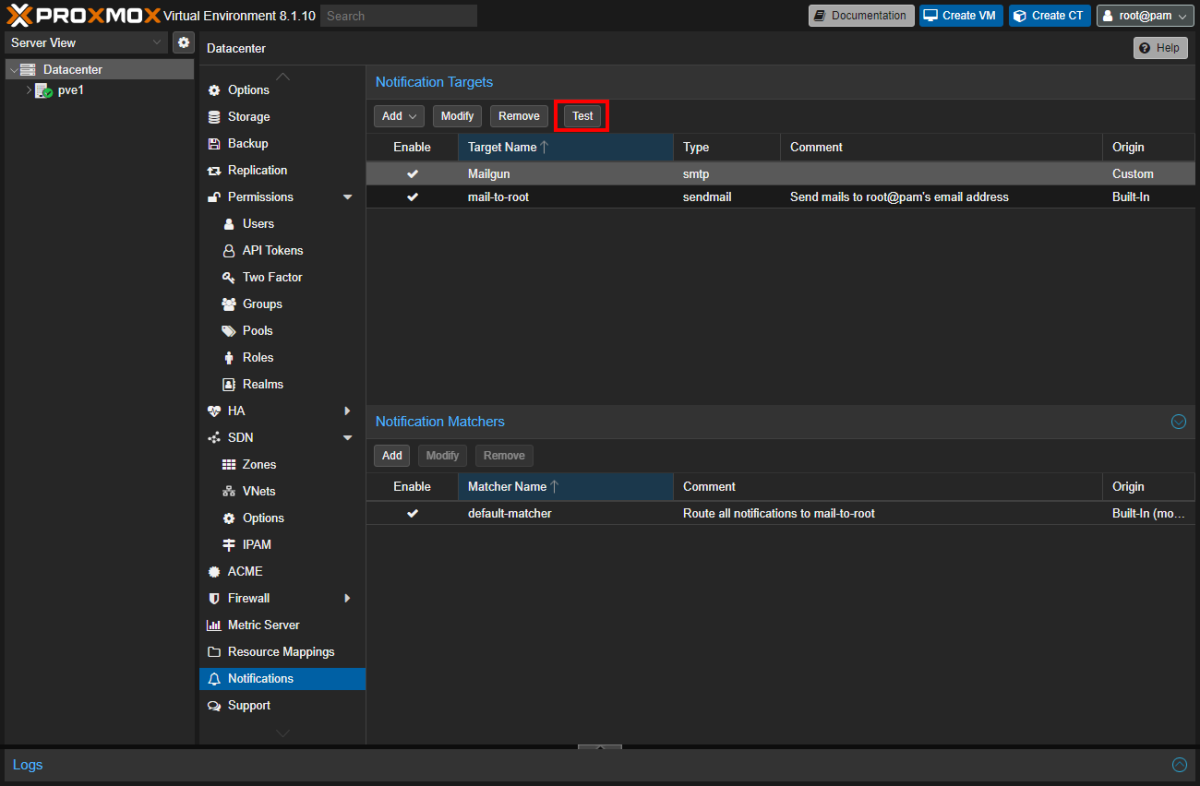Click Remove in Notification Targets
1200x786 pixels.
point(519,116)
